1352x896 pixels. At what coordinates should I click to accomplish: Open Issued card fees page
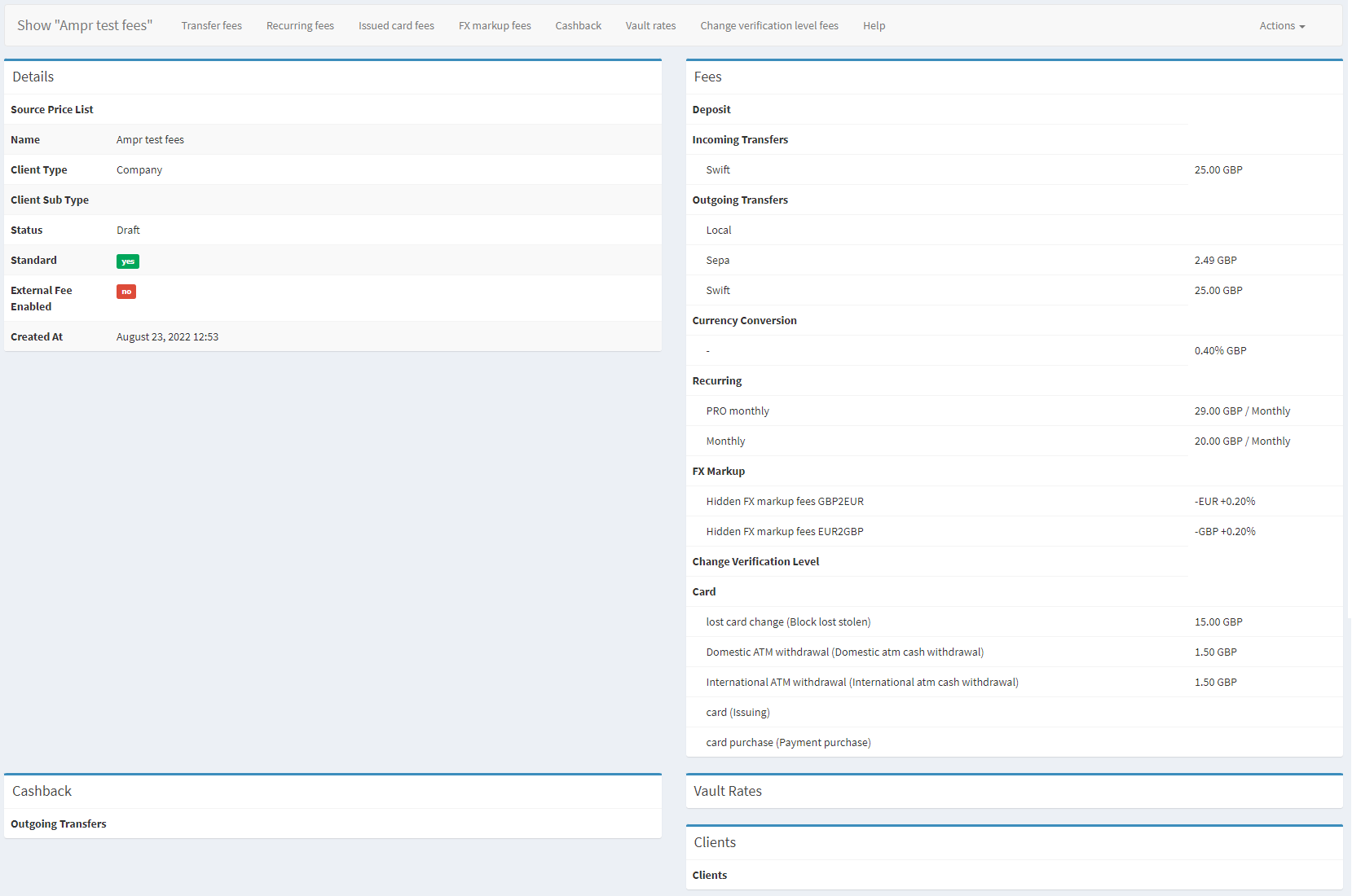(396, 26)
